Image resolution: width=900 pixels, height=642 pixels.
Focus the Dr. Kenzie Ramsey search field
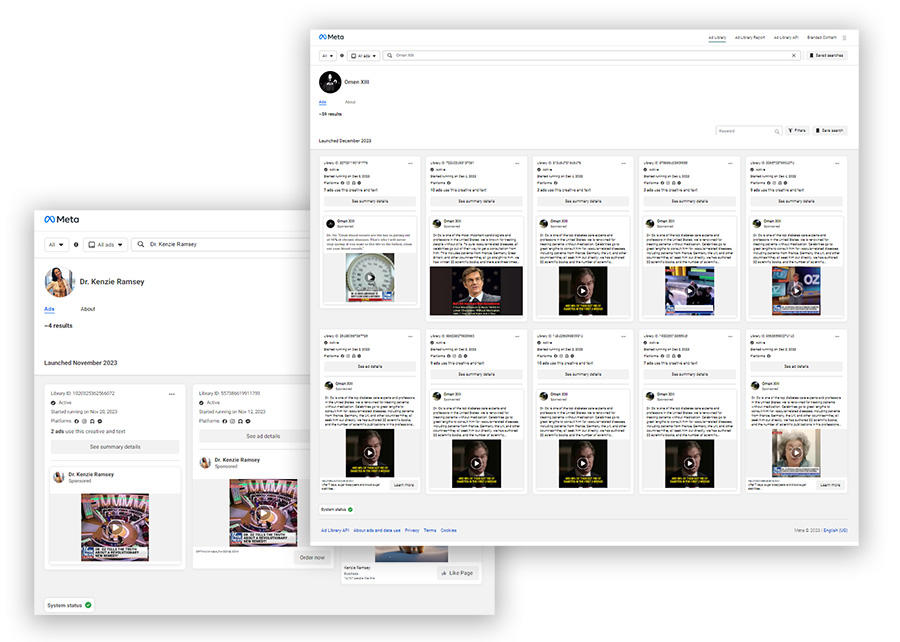tap(222, 244)
